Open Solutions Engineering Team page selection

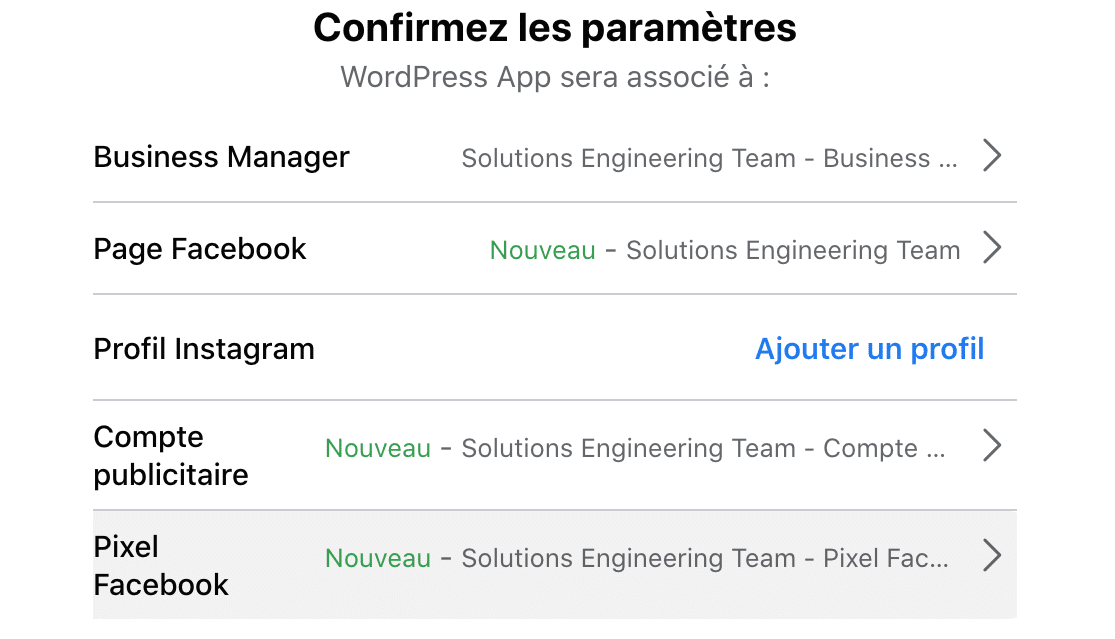point(792,250)
